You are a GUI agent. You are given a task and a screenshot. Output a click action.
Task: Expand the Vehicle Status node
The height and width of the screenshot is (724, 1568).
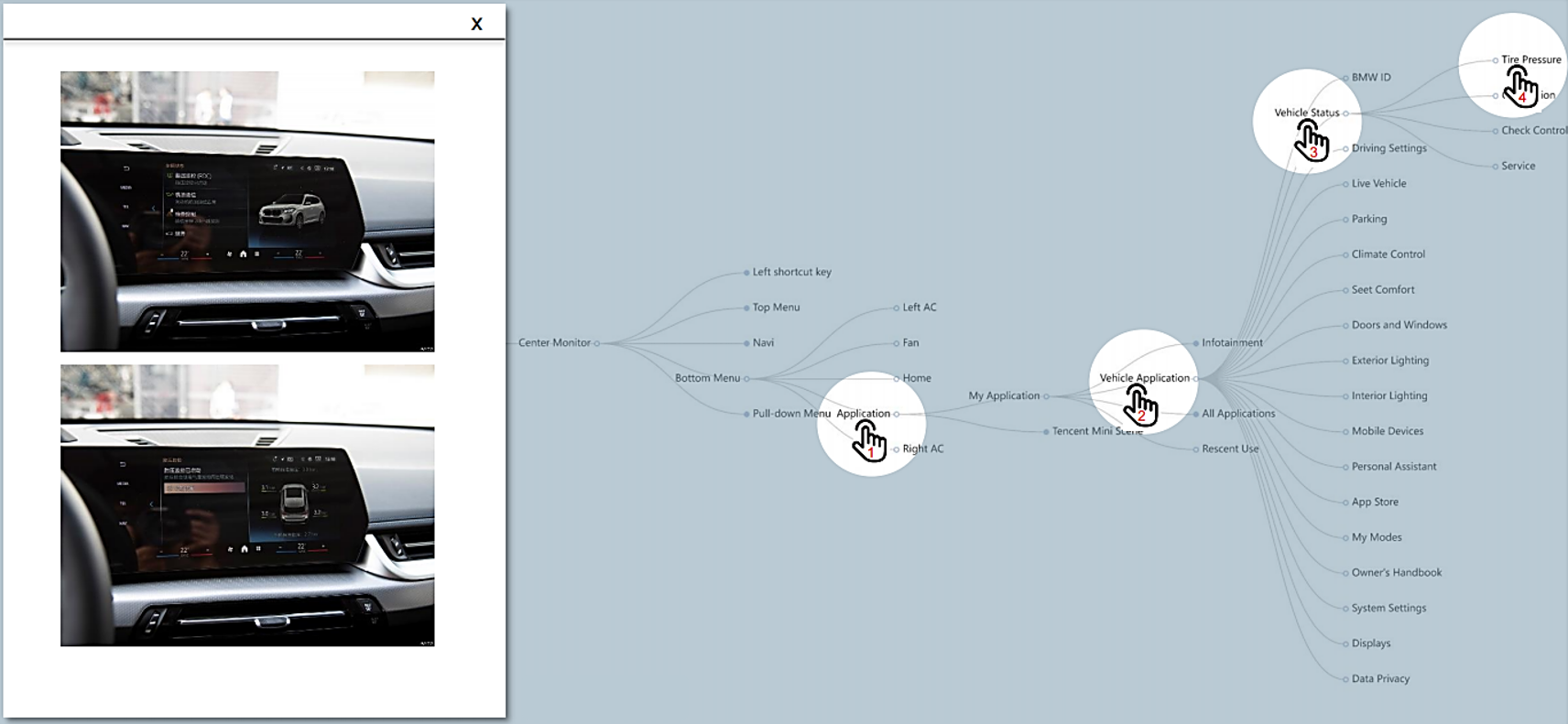1306,113
